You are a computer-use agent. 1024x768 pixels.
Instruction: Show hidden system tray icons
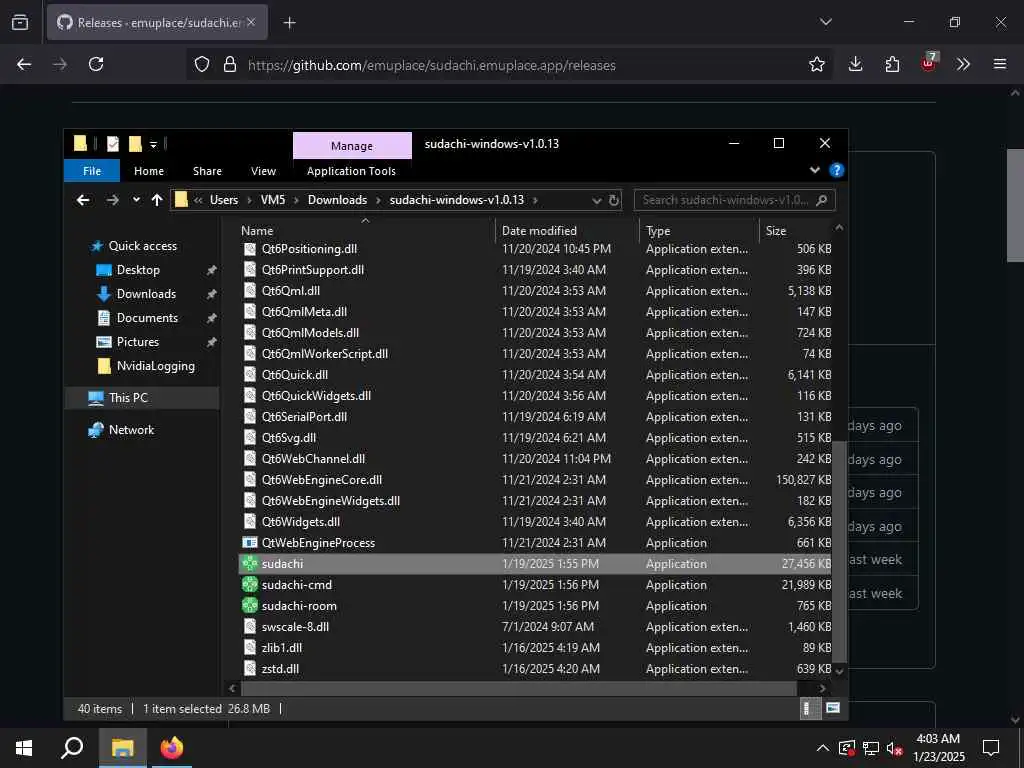[823, 748]
